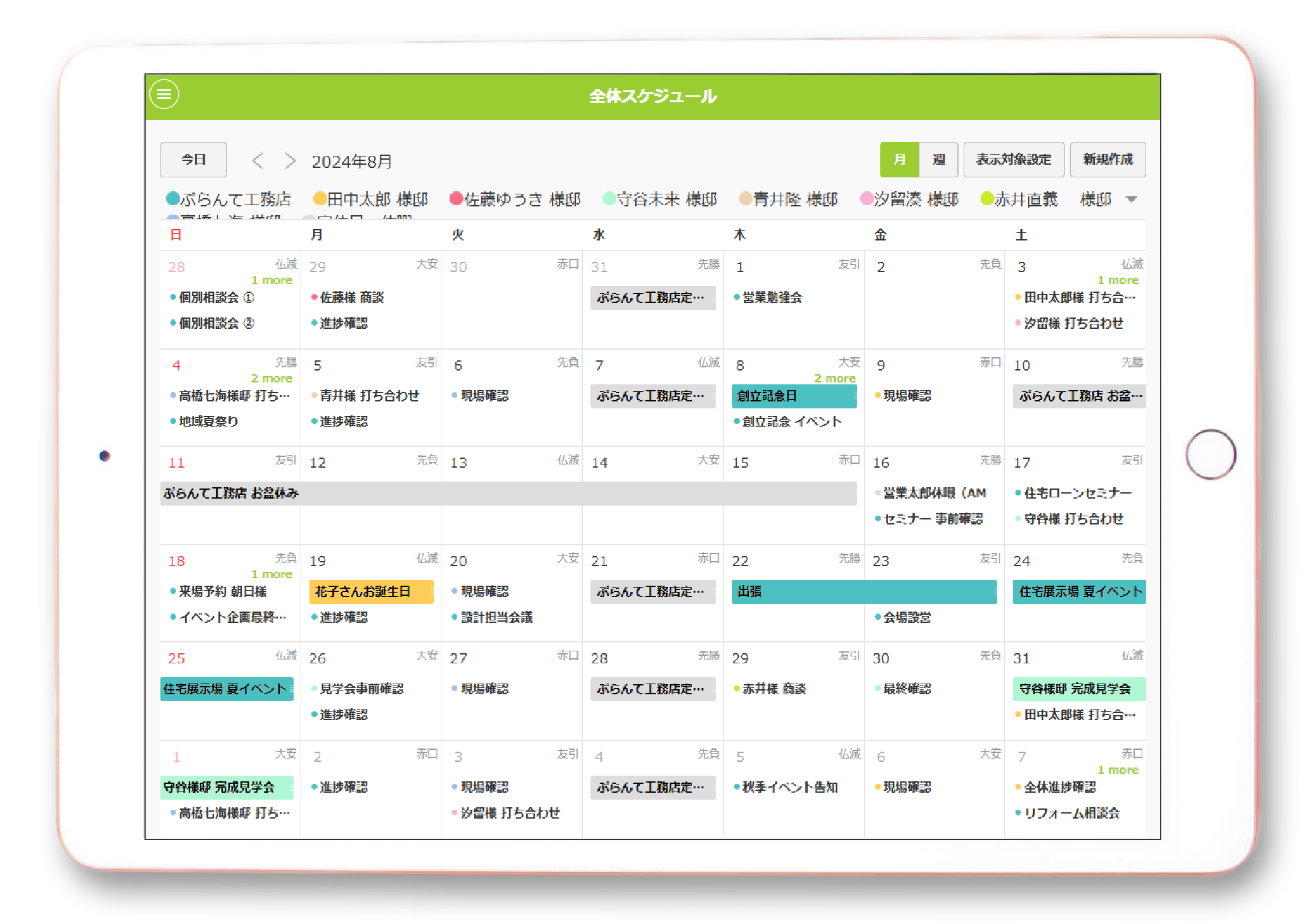Open the hamburger menu icon
This screenshot has height=924, width=1316.
[x=164, y=95]
